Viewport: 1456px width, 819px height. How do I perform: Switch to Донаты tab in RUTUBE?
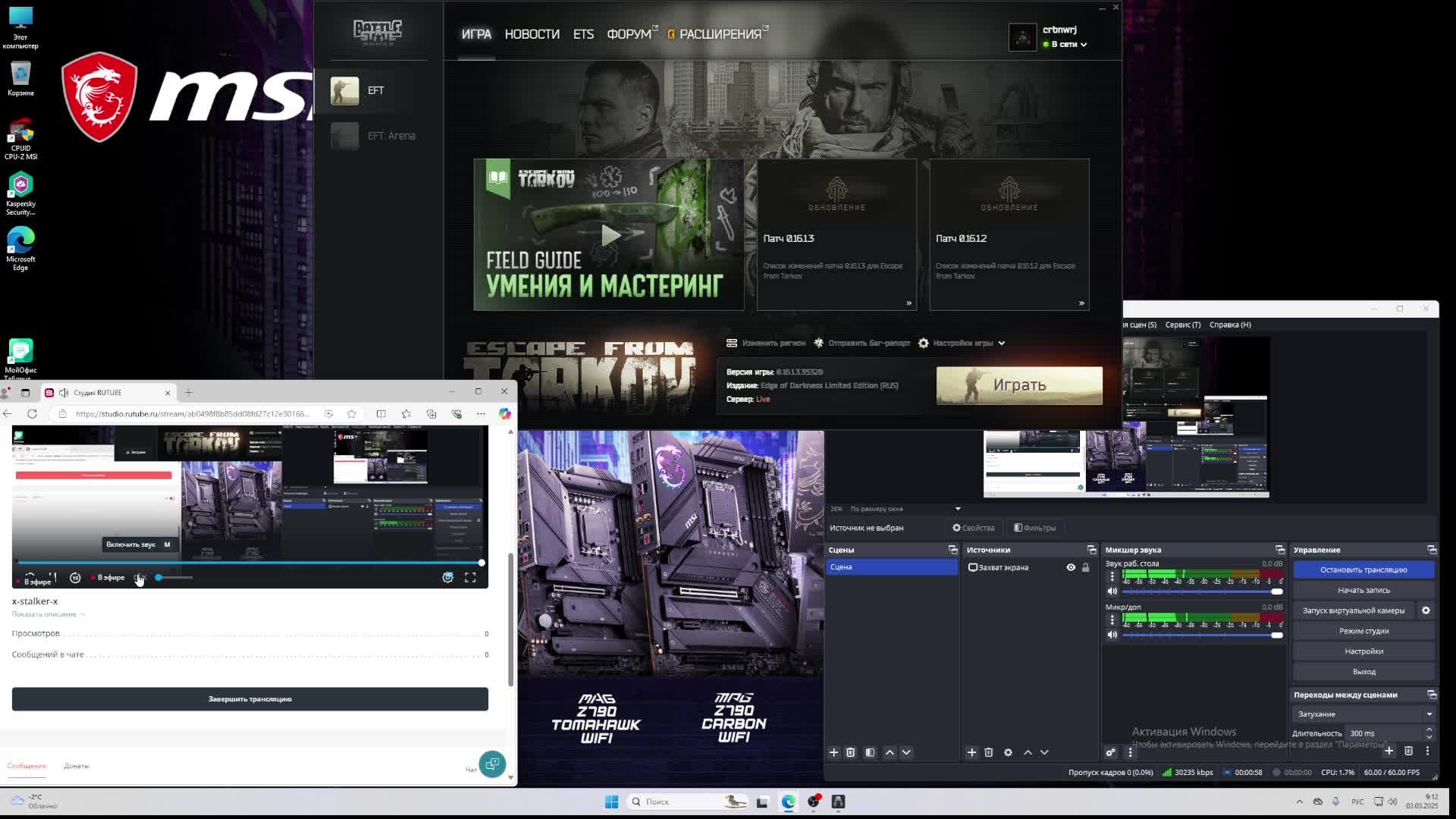[x=76, y=766]
